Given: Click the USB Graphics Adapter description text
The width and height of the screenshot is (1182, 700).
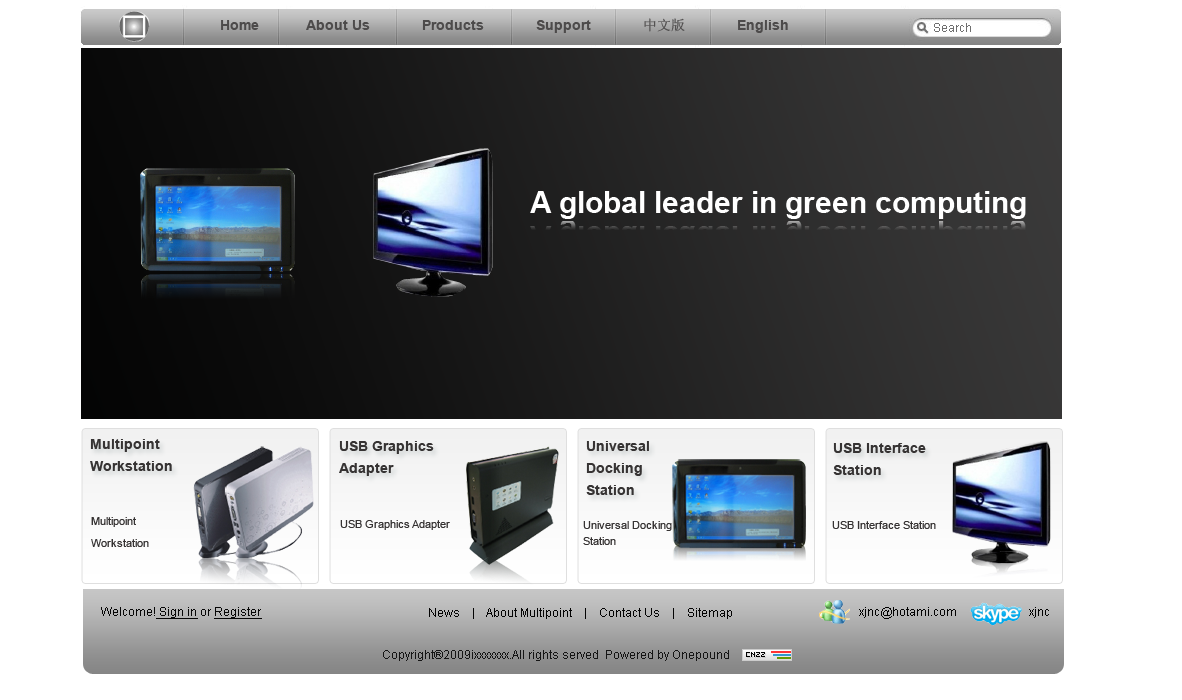Looking at the screenshot, I should pyautogui.click(x=394, y=524).
